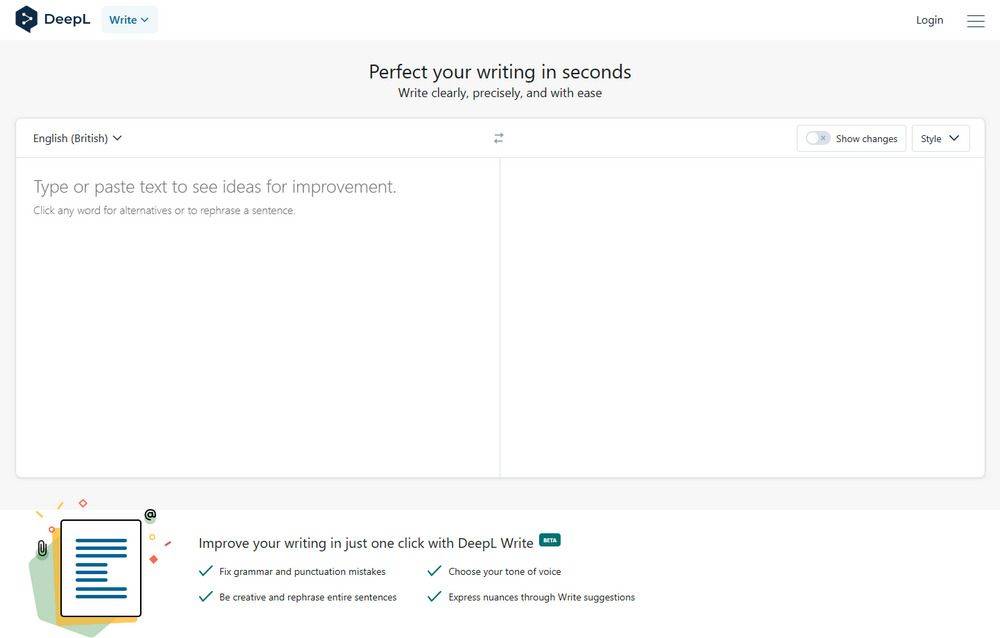This screenshot has width=1000, height=638.
Task: Click checkmark beside Be creative and rephrase
Action: coord(206,597)
